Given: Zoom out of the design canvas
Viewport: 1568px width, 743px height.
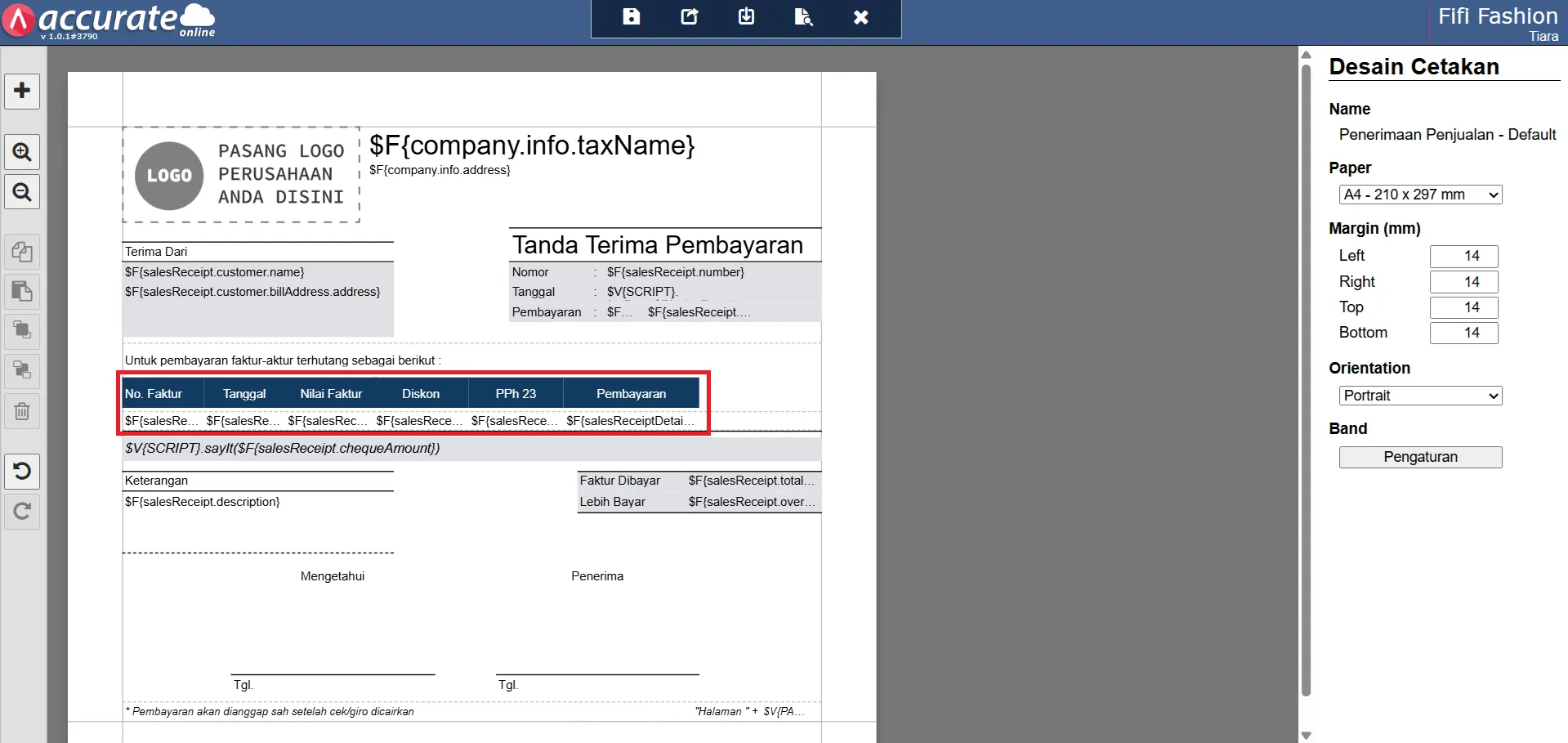Looking at the screenshot, I should point(22,192).
